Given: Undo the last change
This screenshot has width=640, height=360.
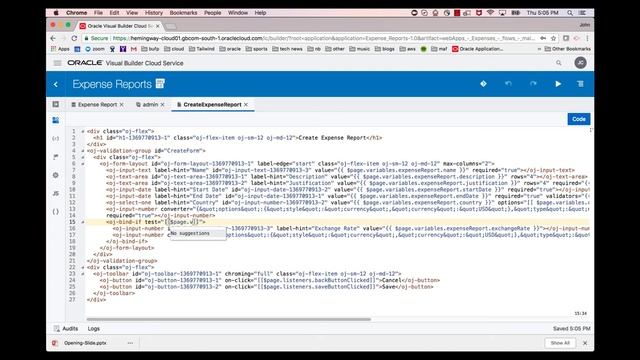Looking at the screenshot, I should click(x=508, y=84).
